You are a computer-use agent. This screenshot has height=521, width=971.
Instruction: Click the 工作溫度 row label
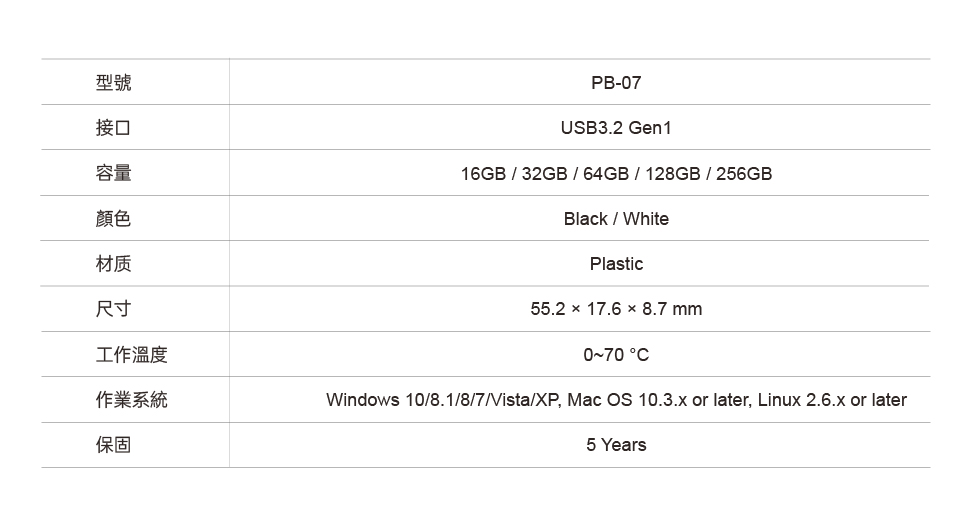131,354
